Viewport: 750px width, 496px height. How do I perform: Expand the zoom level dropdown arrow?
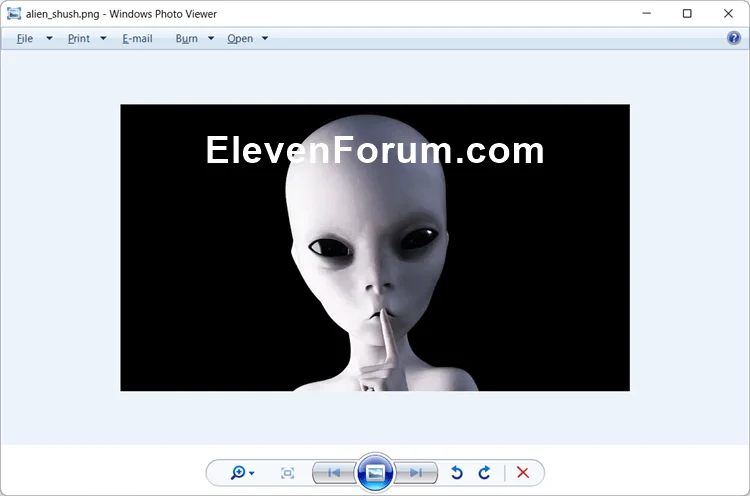click(x=252, y=474)
